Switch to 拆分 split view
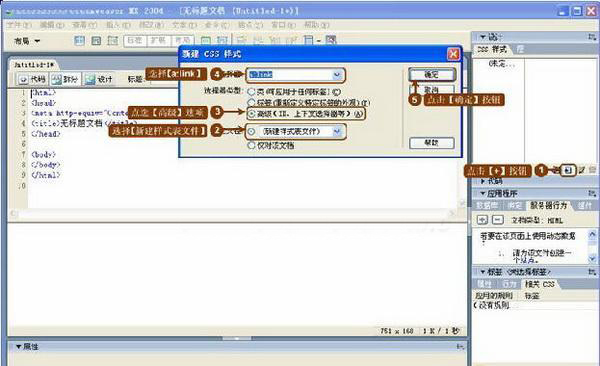600x366 pixels. (x=65, y=79)
